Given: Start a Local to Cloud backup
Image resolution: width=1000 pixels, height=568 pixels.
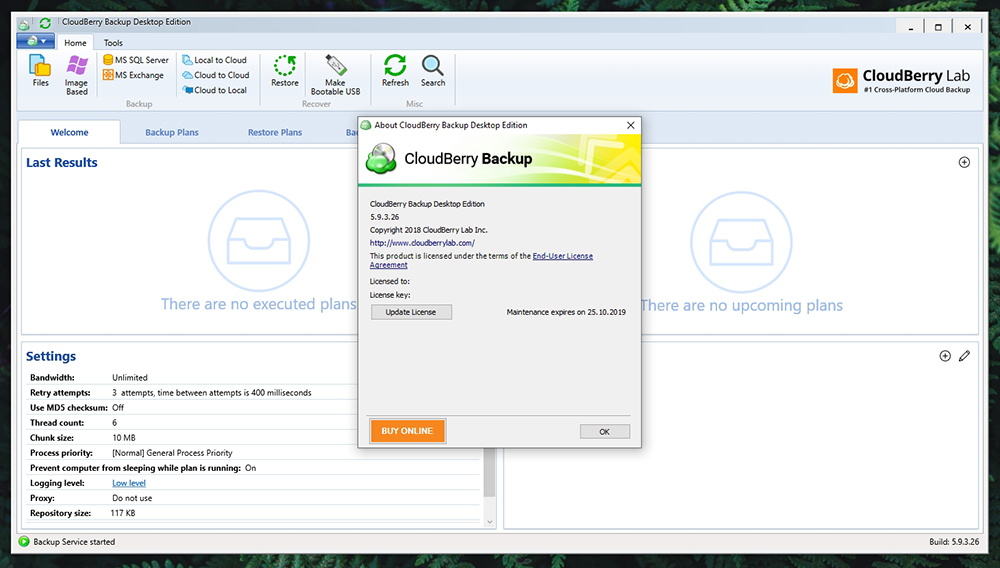Looking at the screenshot, I should tap(214, 60).
